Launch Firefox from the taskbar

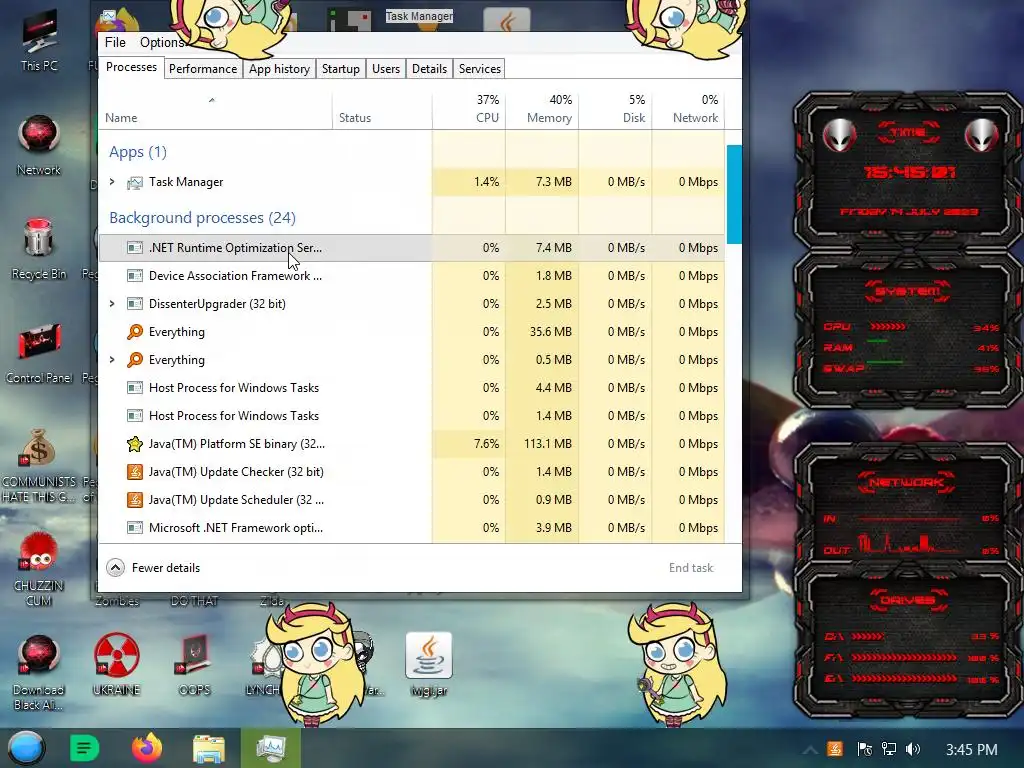146,748
